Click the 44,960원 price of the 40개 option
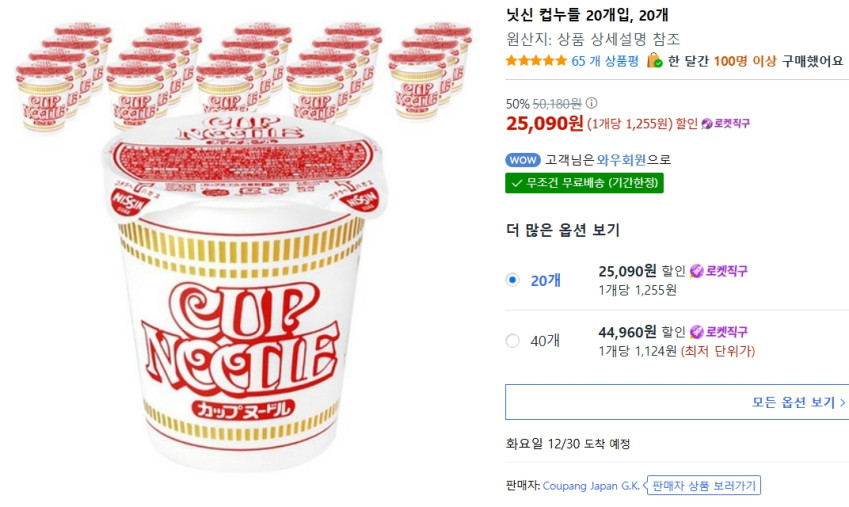Image resolution: width=849 pixels, height=507 pixels. pyautogui.click(x=627, y=332)
